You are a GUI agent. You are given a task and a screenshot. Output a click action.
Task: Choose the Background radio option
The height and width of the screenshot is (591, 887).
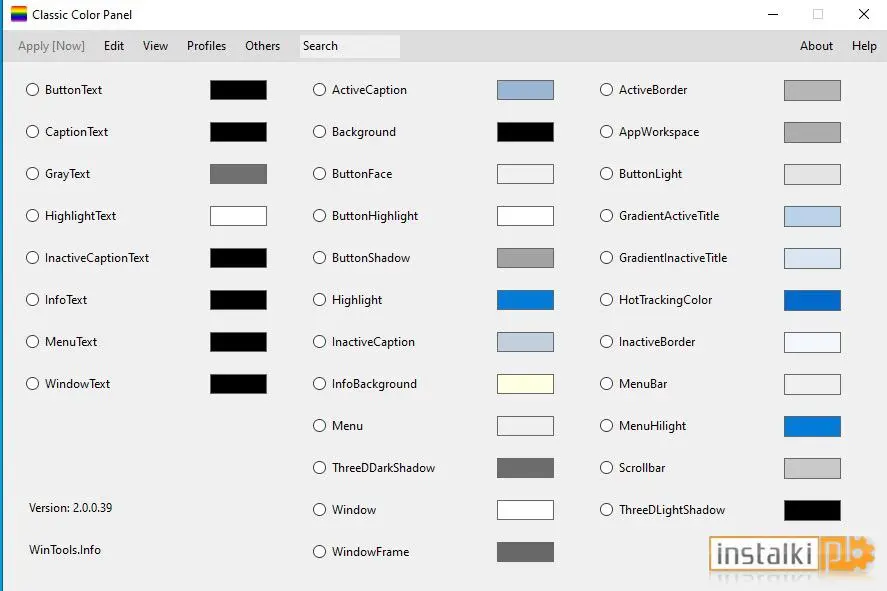319,131
